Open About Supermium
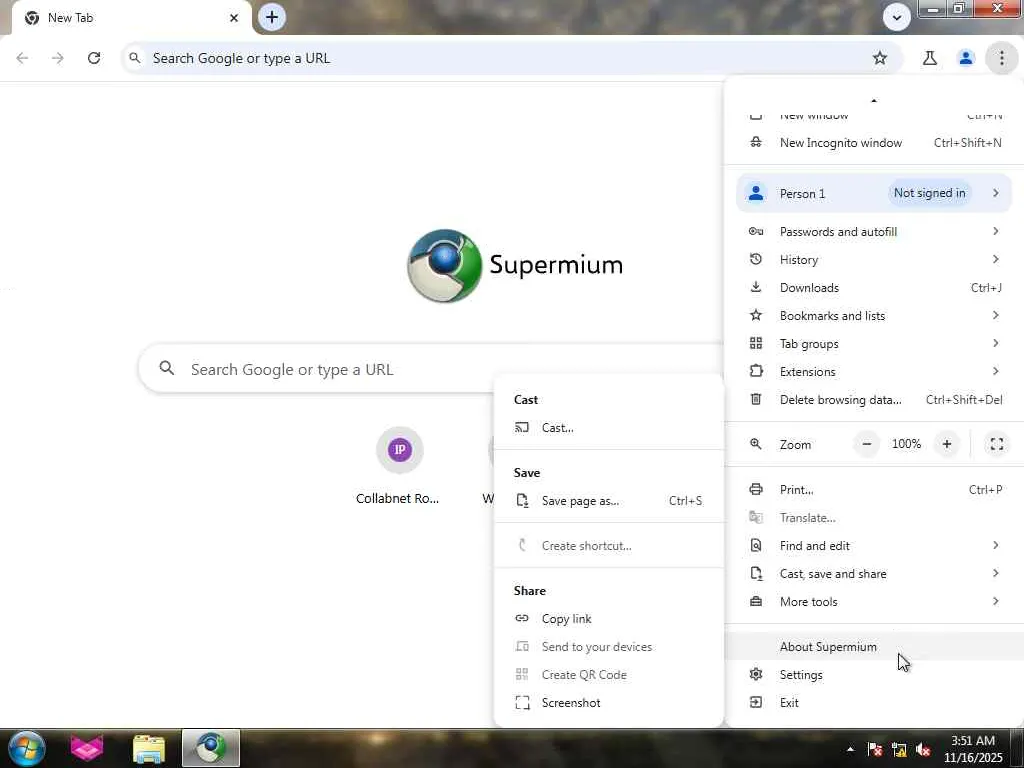The image size is (1024, 768). click(874, 647)
